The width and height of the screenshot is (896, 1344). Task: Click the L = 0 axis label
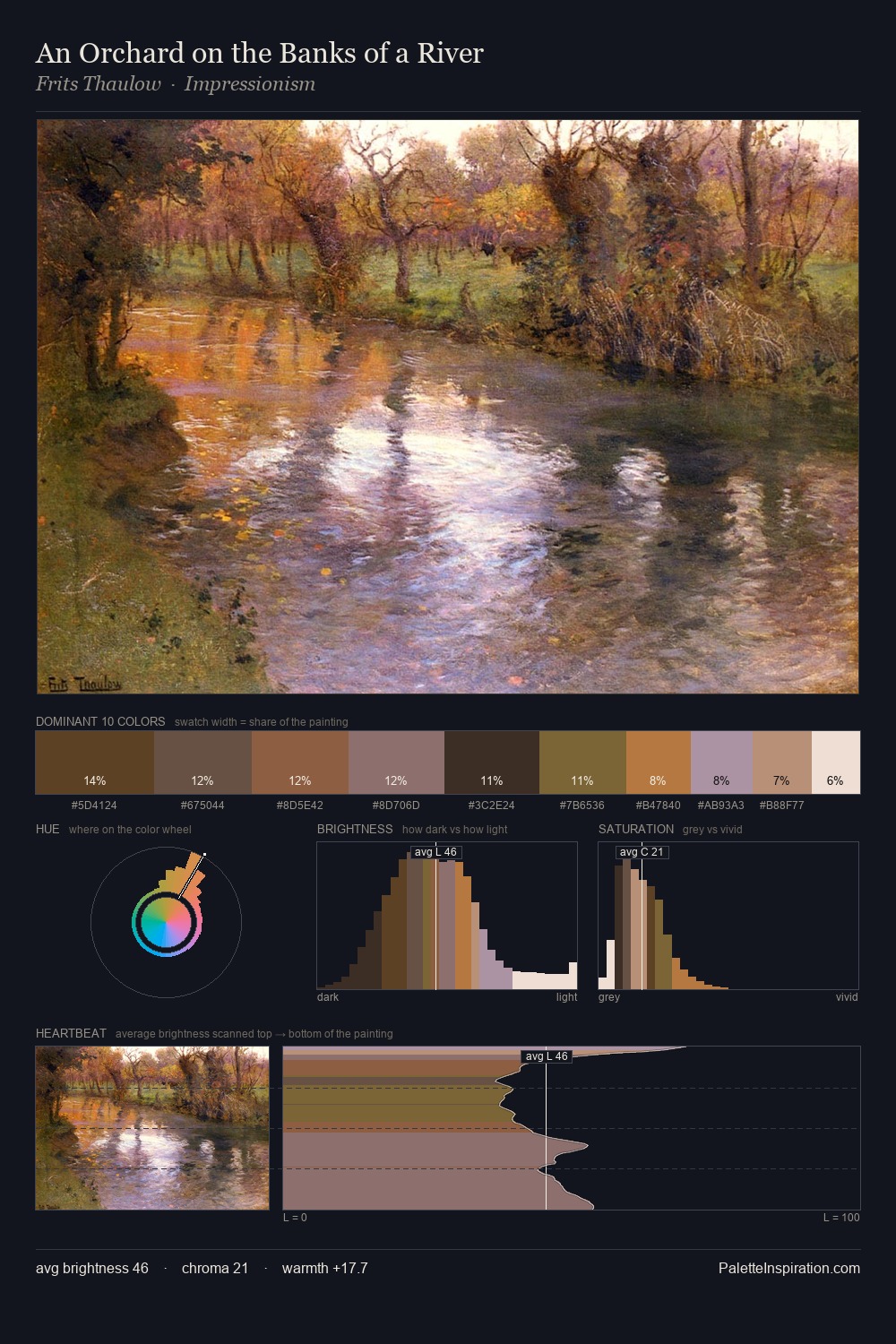tap(295, 1218)
